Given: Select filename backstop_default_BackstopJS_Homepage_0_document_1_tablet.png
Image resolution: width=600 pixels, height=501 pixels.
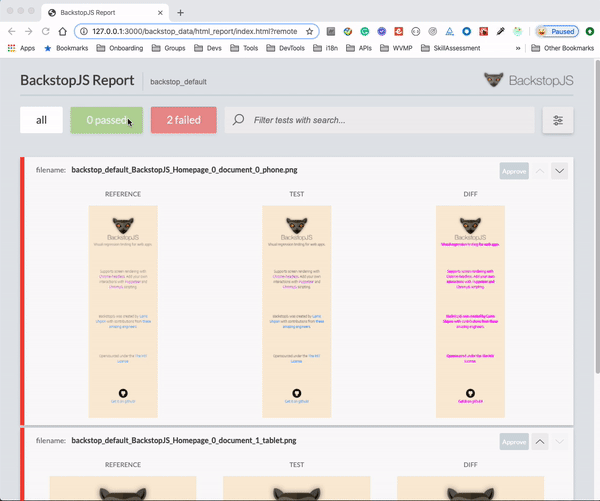Looking at the screenshot, I should [x=184, y=441].
